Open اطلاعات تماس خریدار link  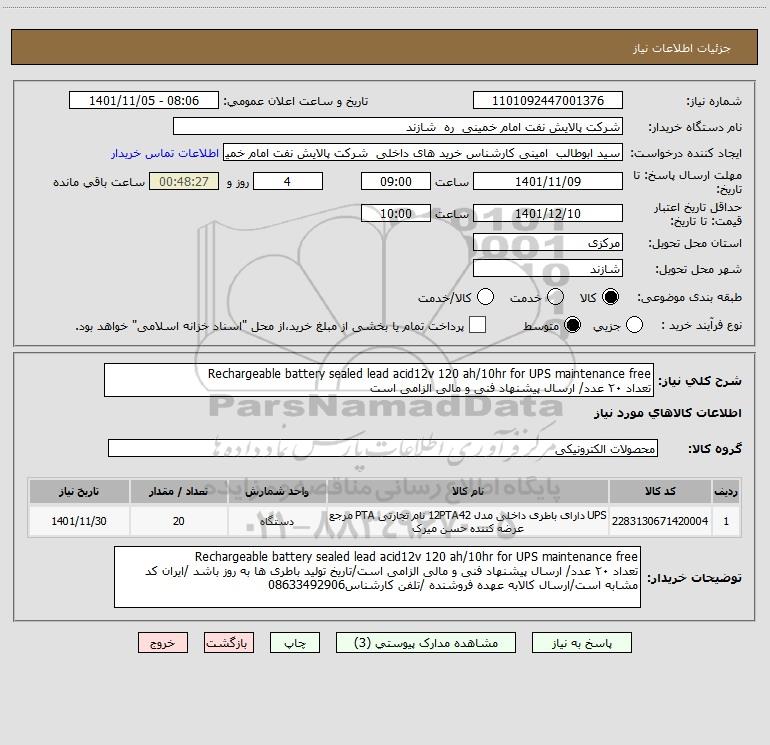pos(165,153)
